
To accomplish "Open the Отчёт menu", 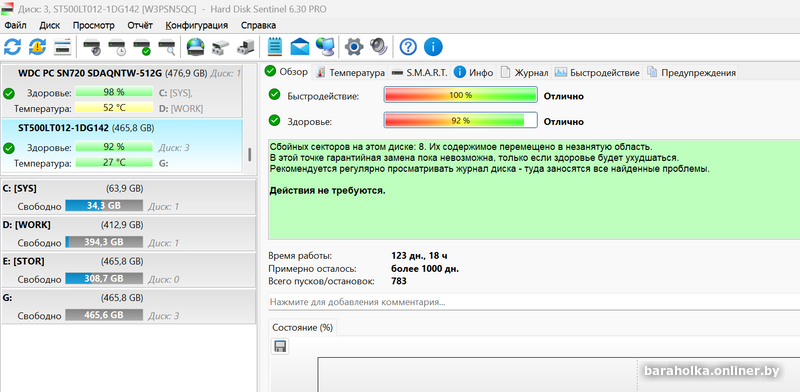I will 140,25.
